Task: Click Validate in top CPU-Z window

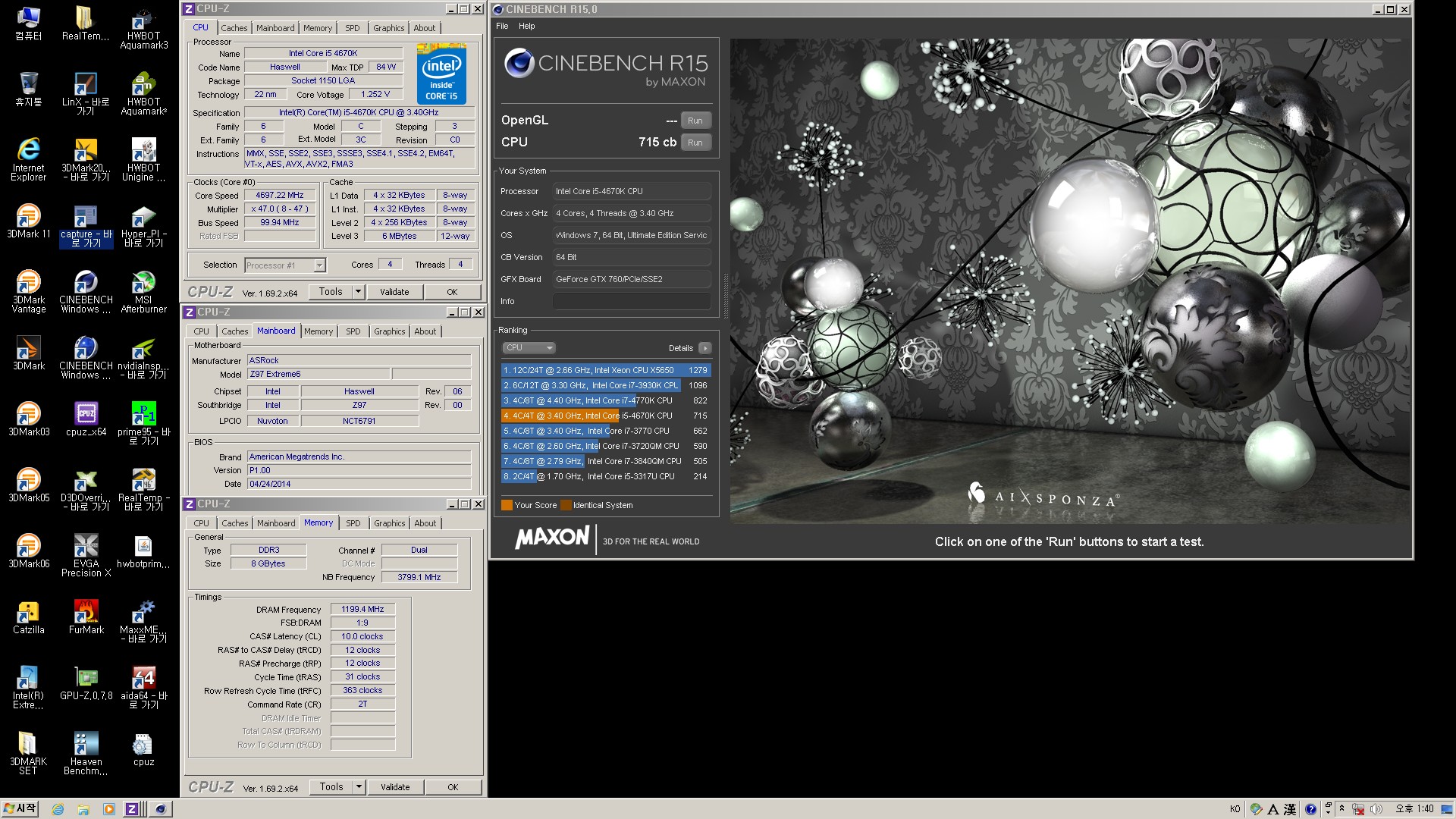Action: (394, 292)
